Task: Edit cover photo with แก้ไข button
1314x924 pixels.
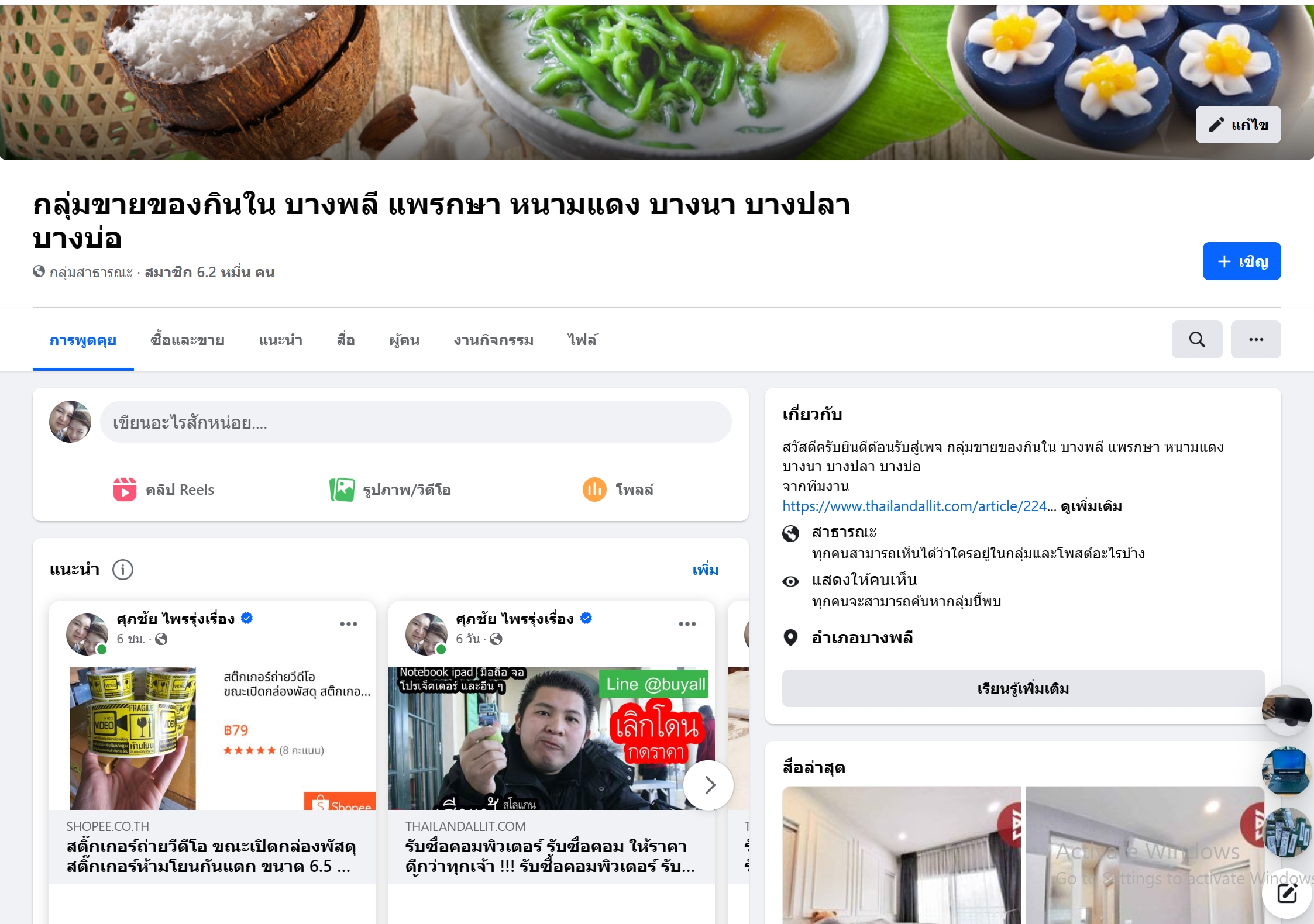Action: point(1238,125)
